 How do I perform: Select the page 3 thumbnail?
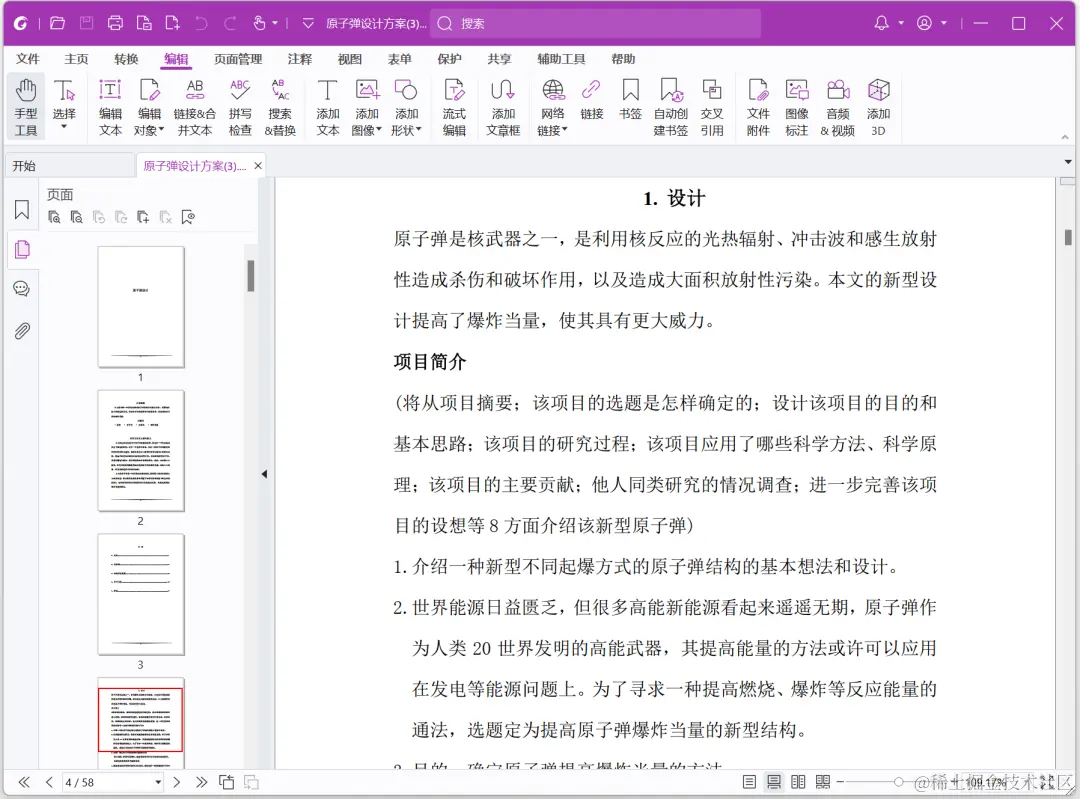[x=141, y=594]
